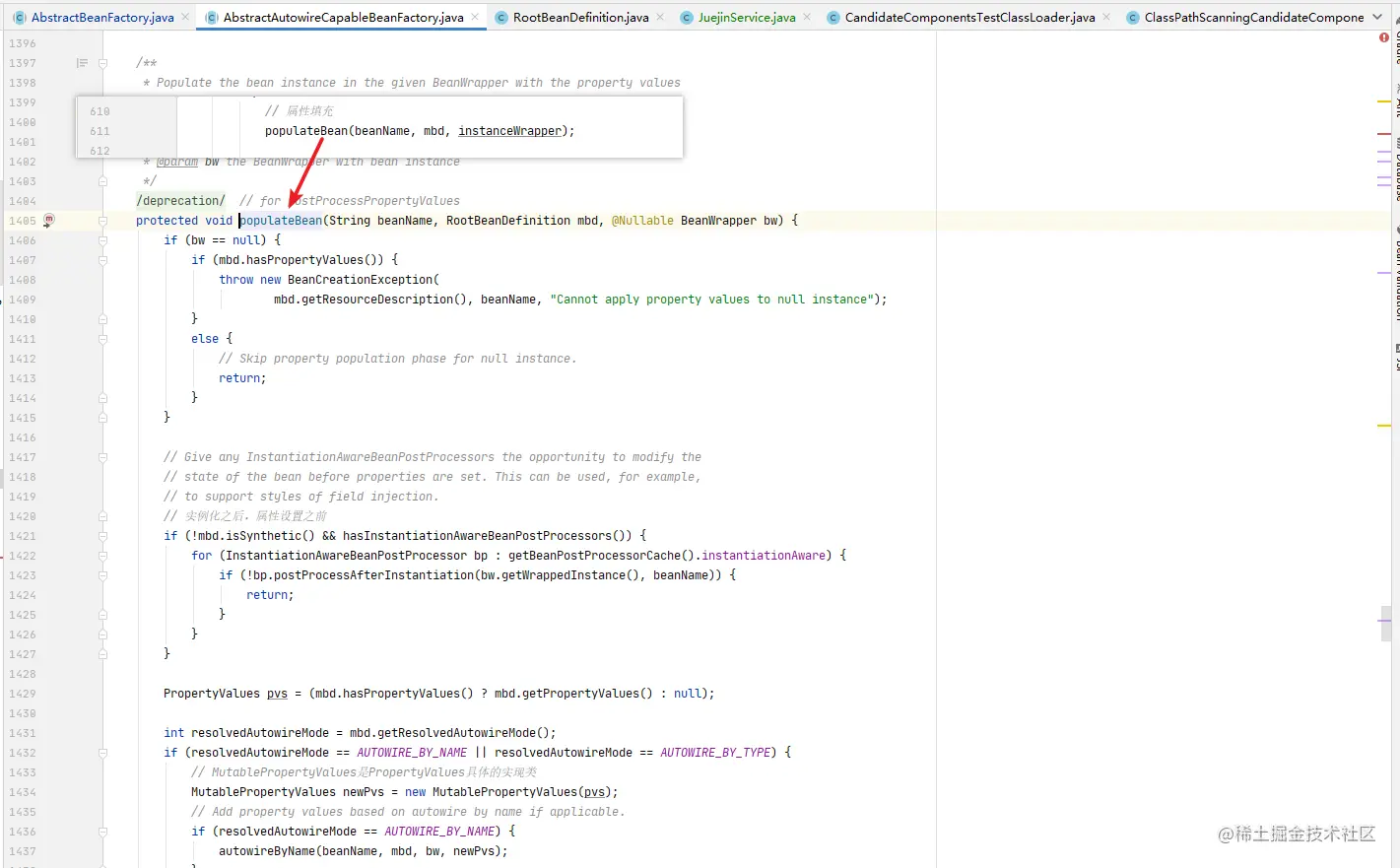This screenshot has height=868, width=1400.
Task: Close the AbstractAutowireCapableBeanFactory.java tab
Action: [x=475, y=17]
